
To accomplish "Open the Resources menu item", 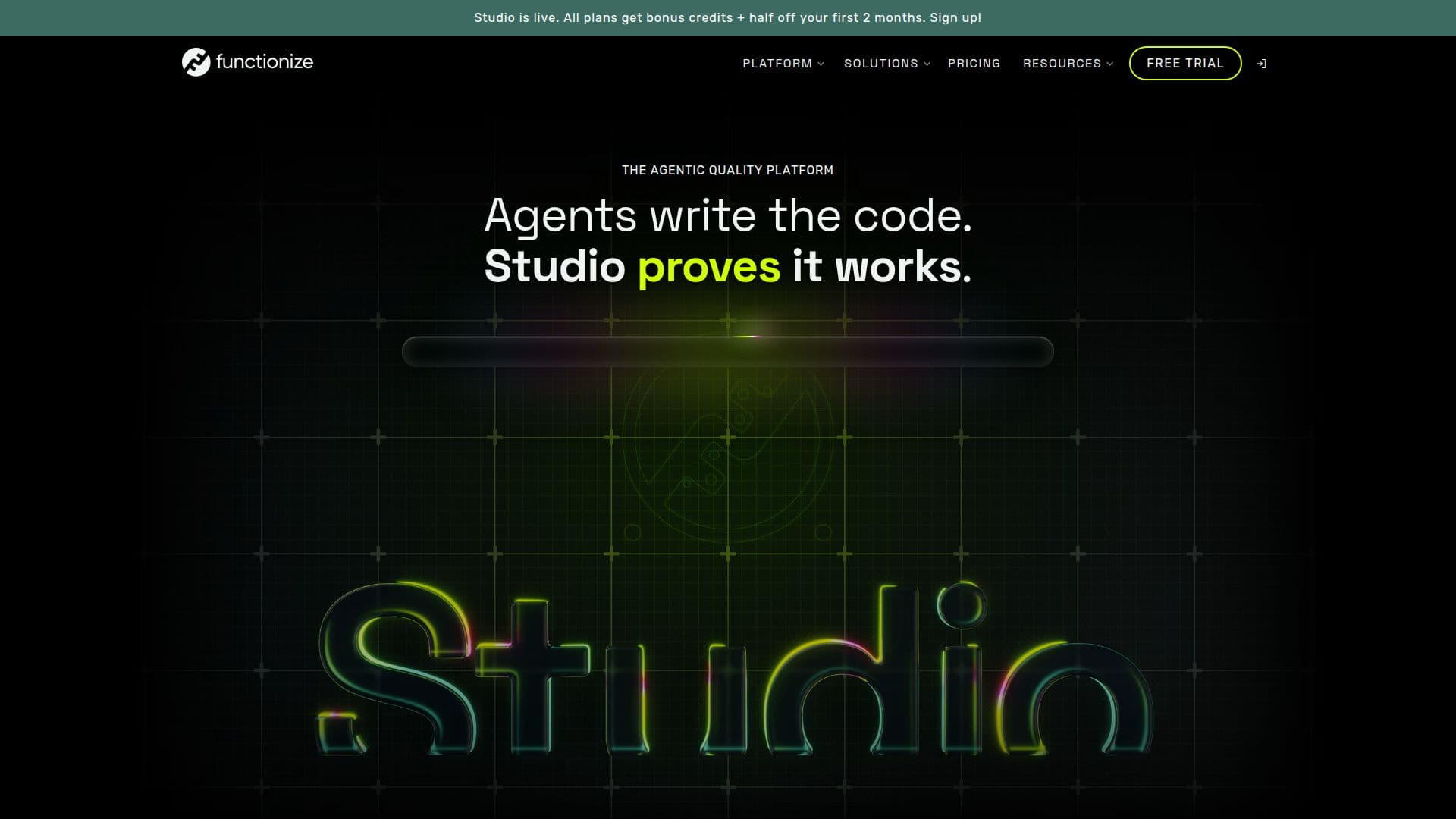I will point(1062,64).
